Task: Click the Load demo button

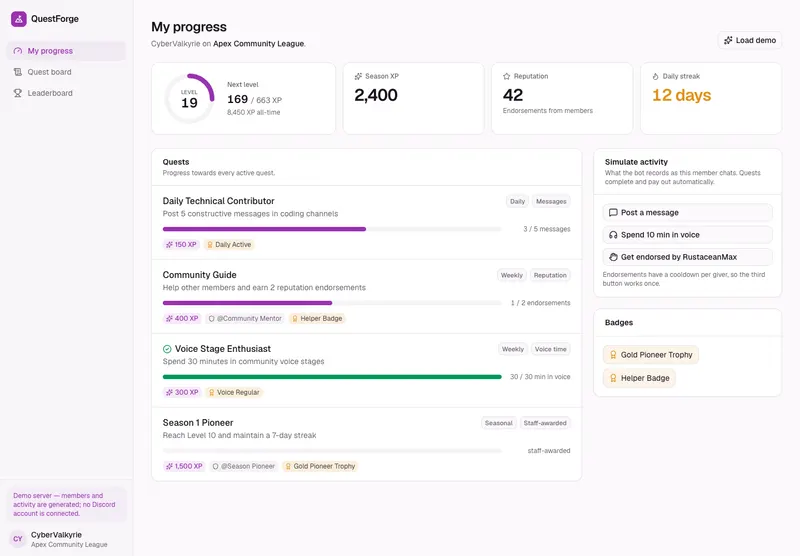Action: (x=749, y=40)
